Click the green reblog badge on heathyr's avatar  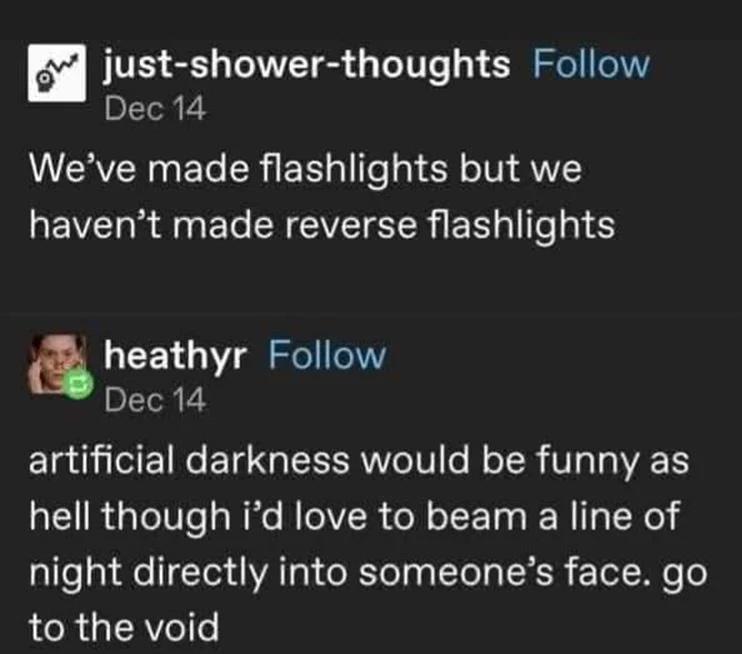[79, 383]
